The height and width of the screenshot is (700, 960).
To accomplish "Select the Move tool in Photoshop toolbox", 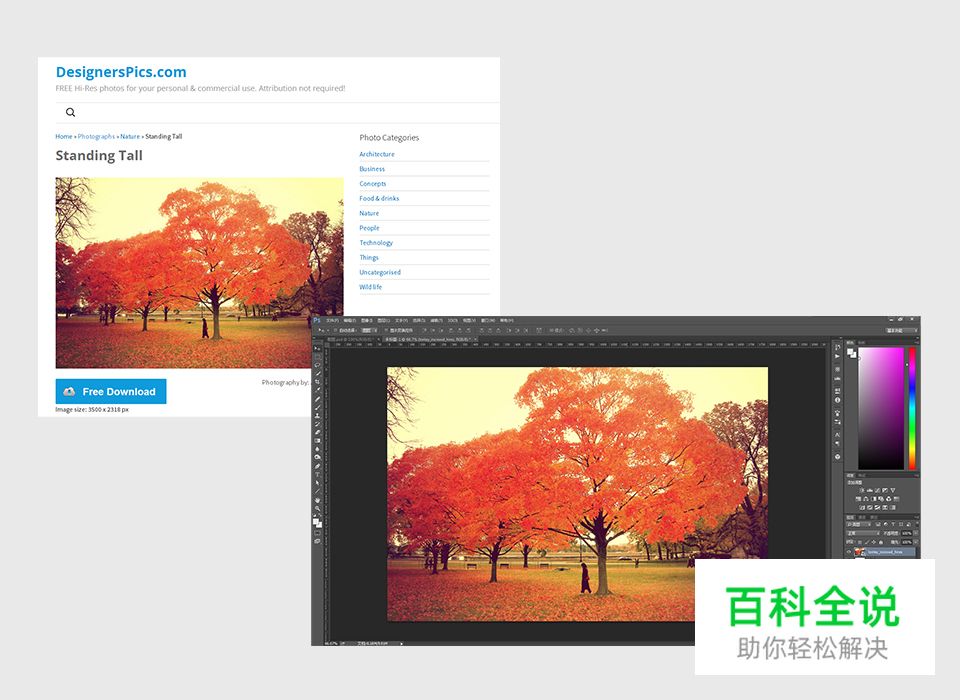I will tap(318, 348).
